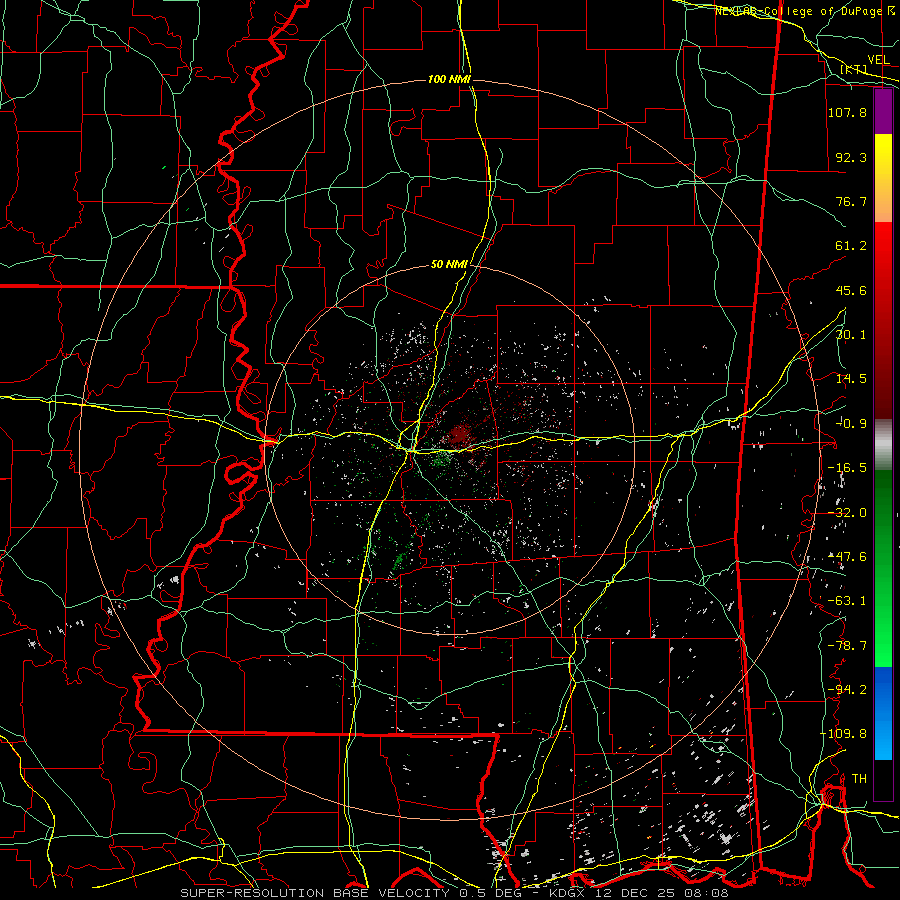Click the -78.7 velocity scale value
Screen dimensions: 900x900
(x=847, y=646)
